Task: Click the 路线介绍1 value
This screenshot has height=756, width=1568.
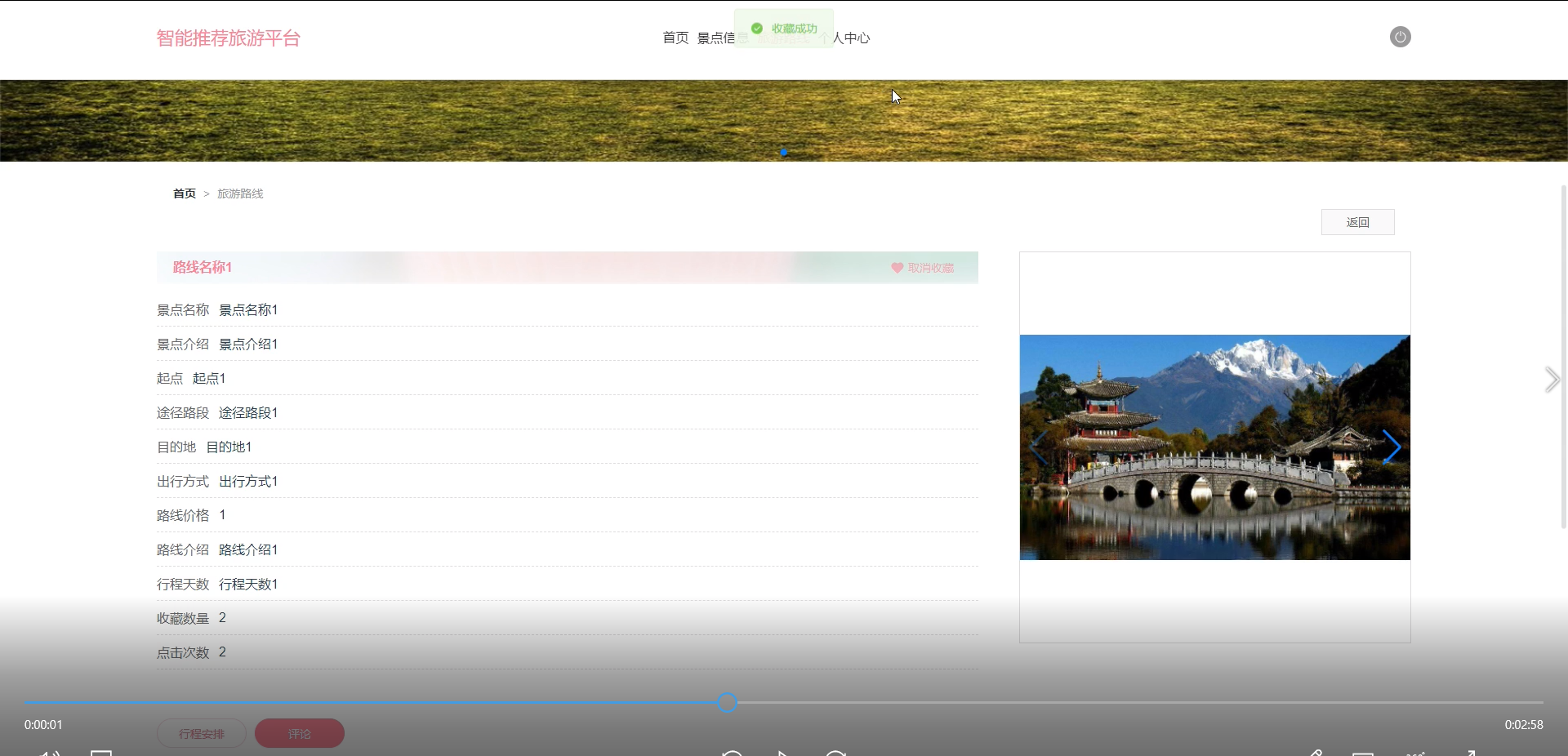Action: (x=248, y=549)
